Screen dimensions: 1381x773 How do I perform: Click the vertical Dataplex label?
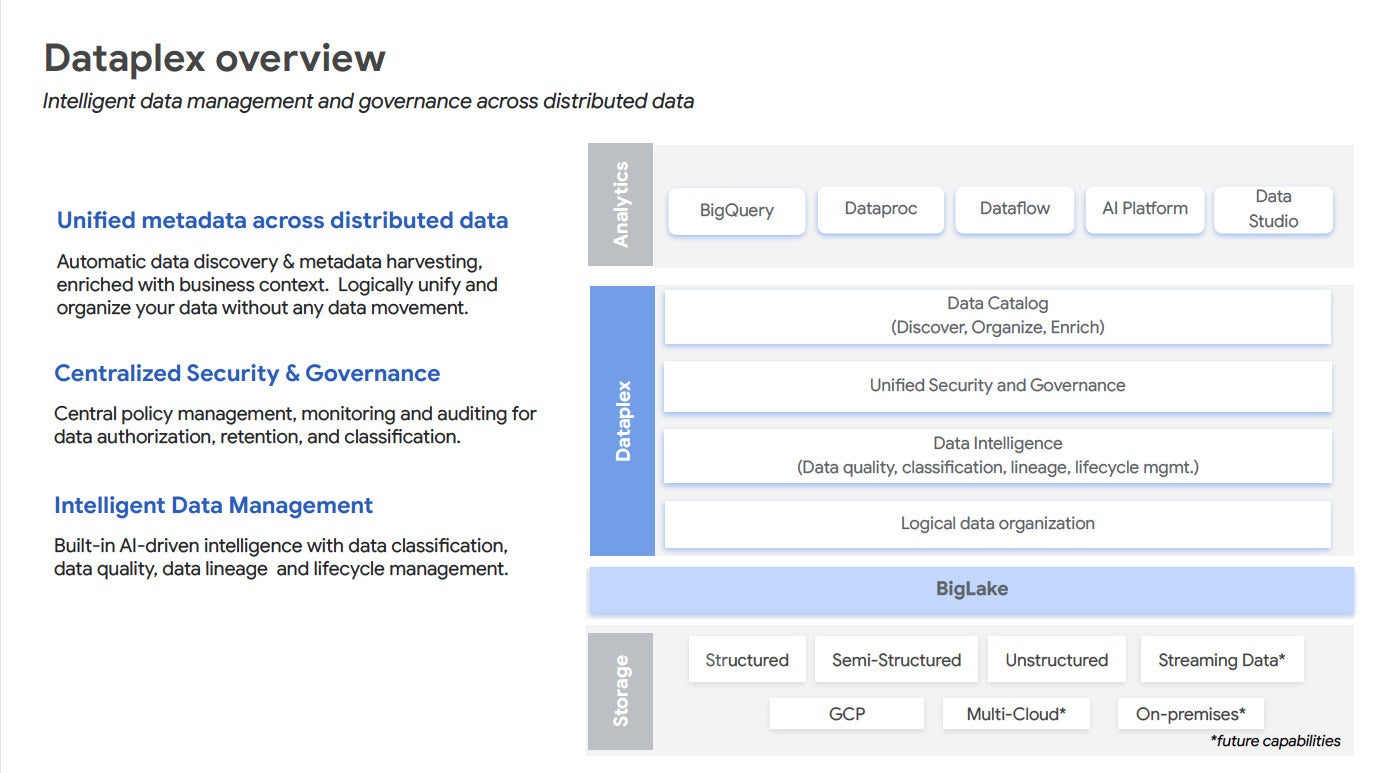coord(622,420)
